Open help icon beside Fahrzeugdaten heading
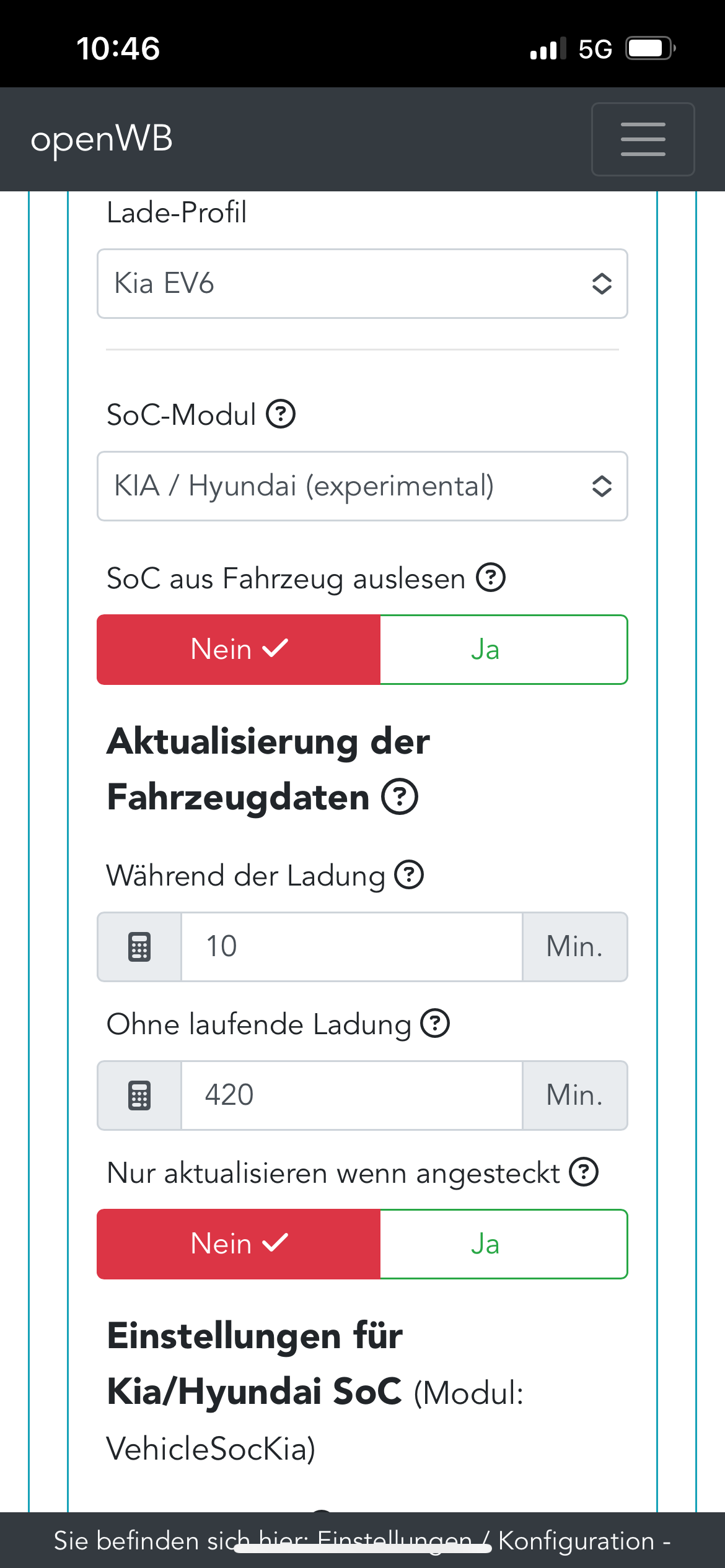Image resolution: width=725 pixels, height=1568 pixels. click(400, 796)
